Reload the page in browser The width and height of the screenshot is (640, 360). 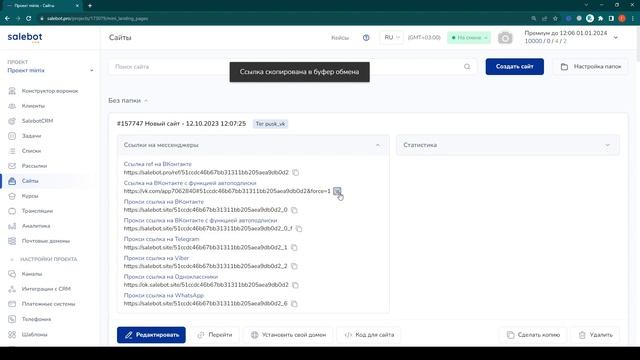tap(29, 18)
